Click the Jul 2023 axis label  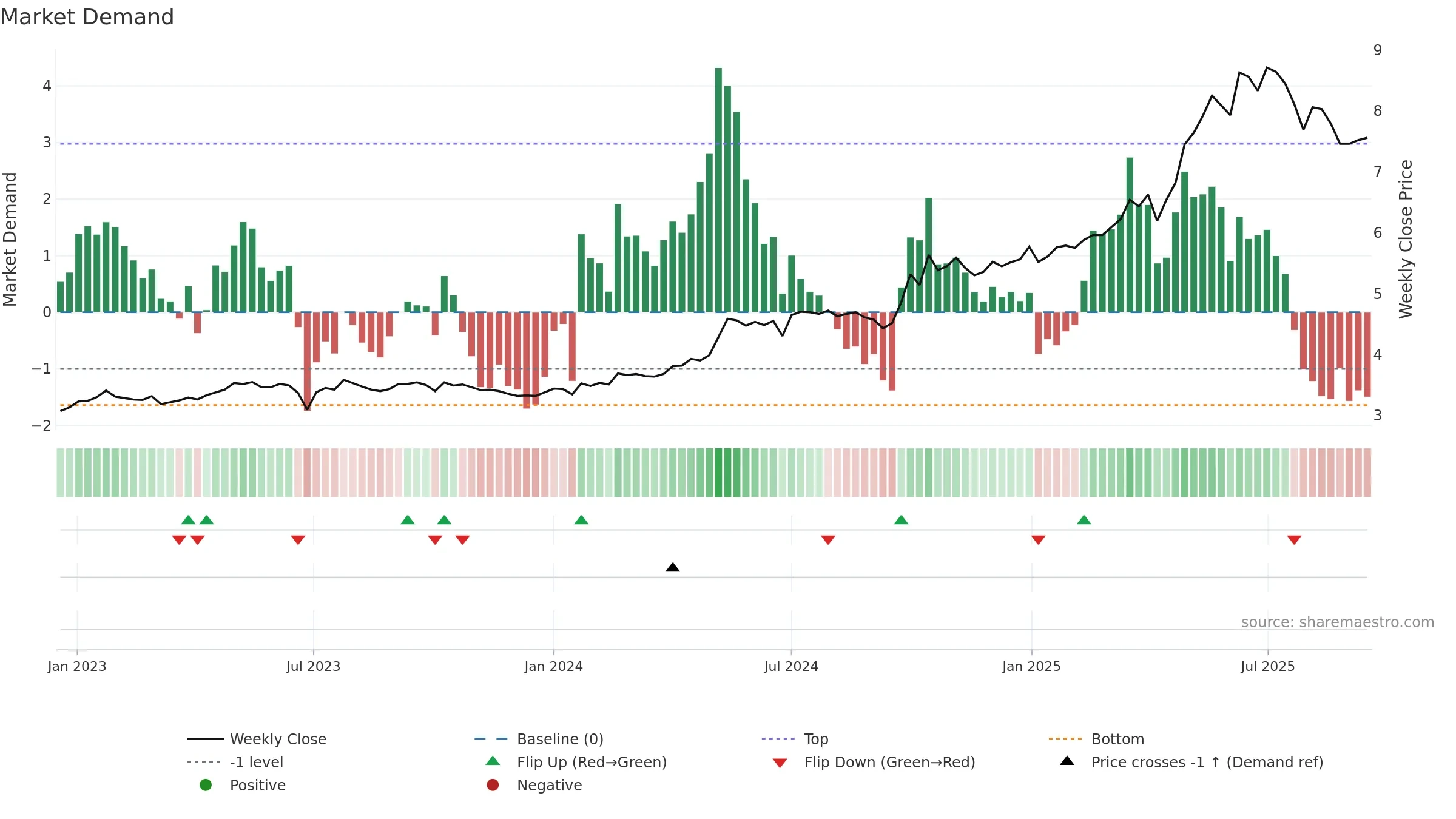pyautogui.click(x=313, y=666)
